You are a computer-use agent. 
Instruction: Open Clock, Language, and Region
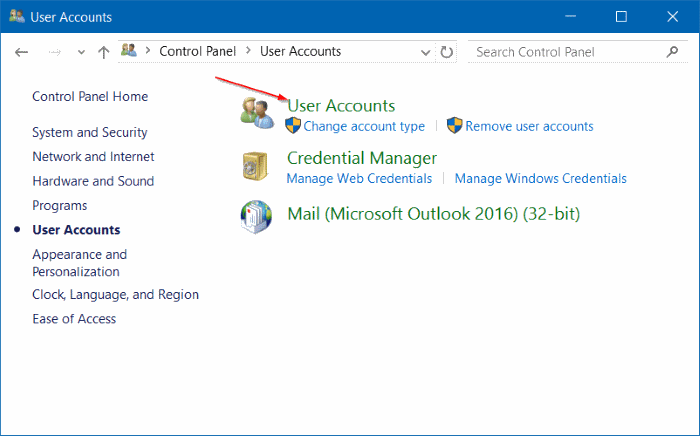[116, 295]
